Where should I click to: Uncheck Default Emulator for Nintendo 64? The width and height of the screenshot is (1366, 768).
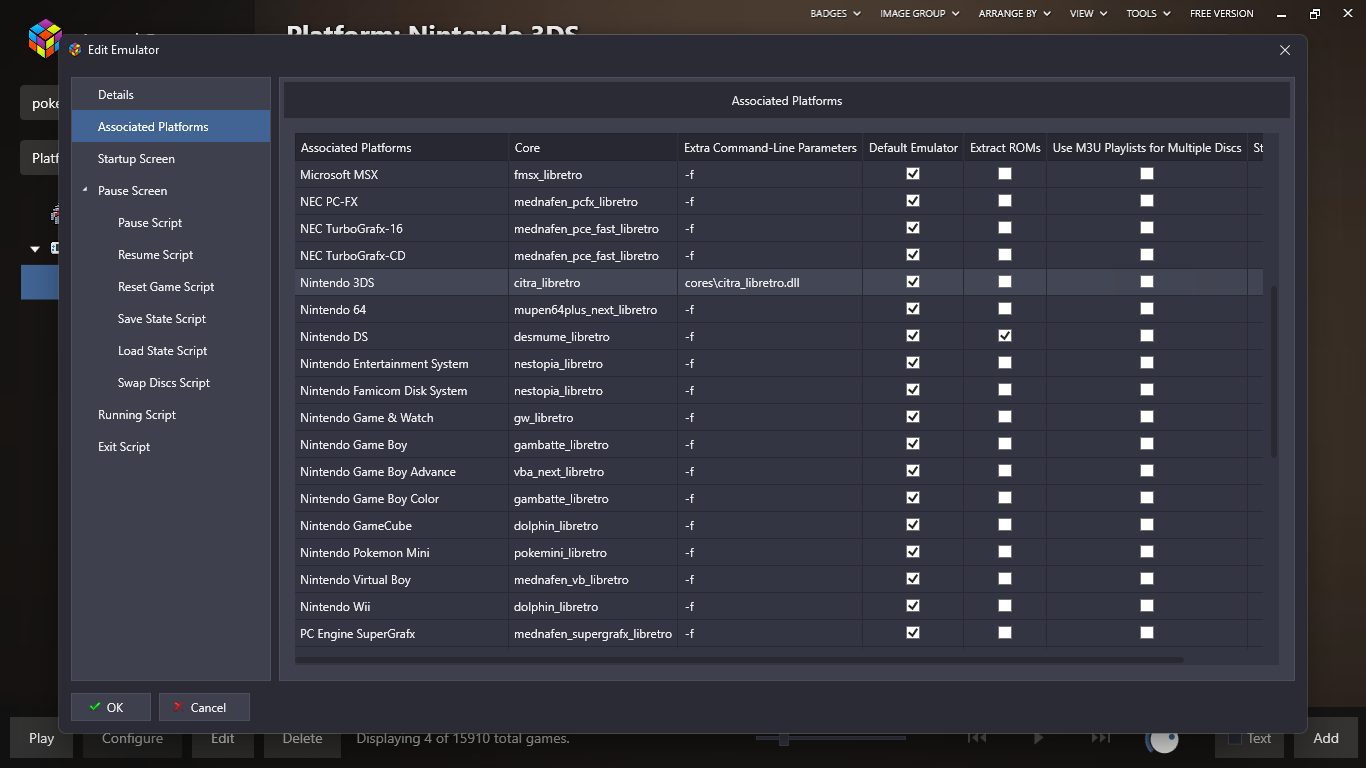click(913, 309)
